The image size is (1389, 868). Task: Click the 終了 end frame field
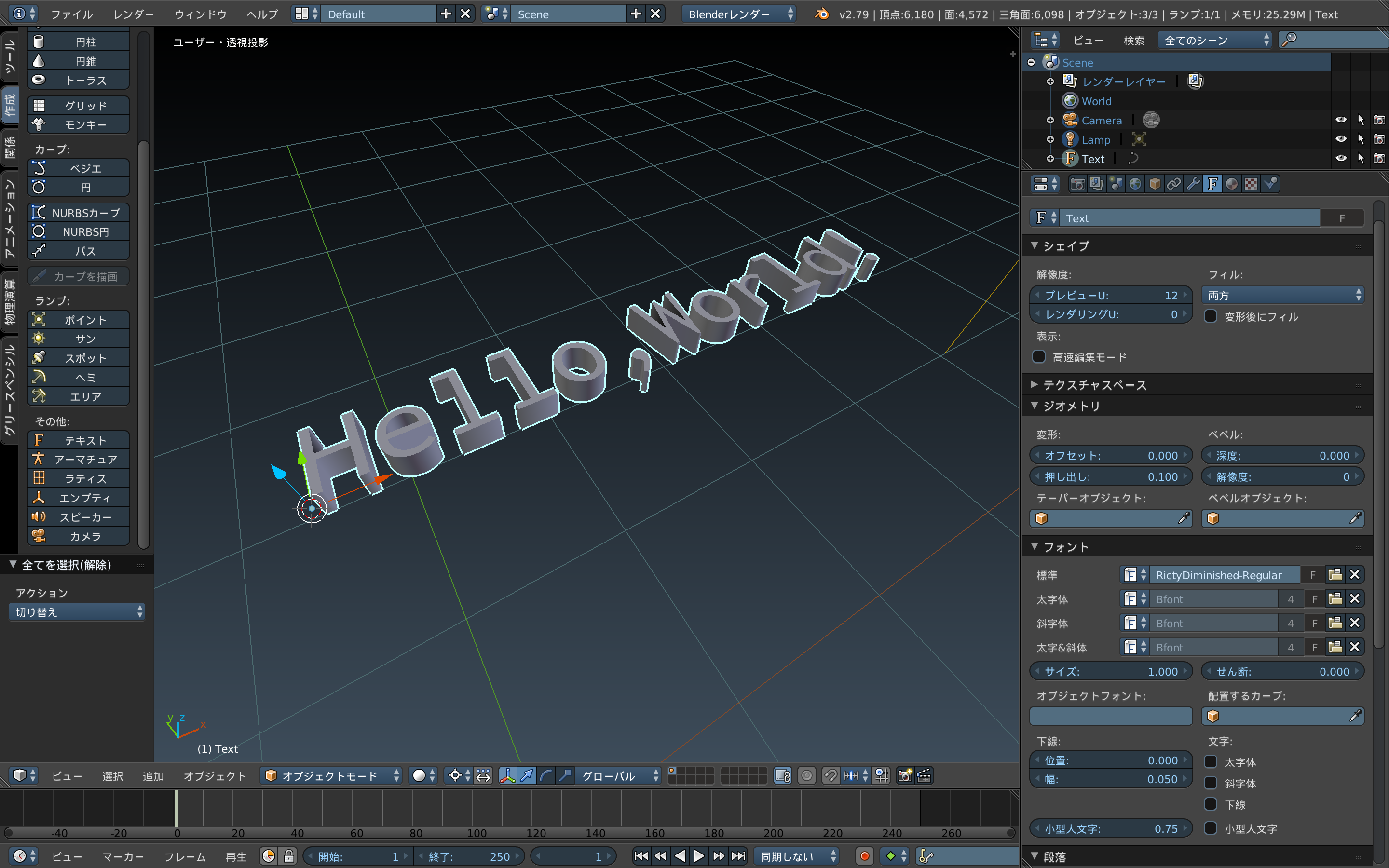[469, 856]
